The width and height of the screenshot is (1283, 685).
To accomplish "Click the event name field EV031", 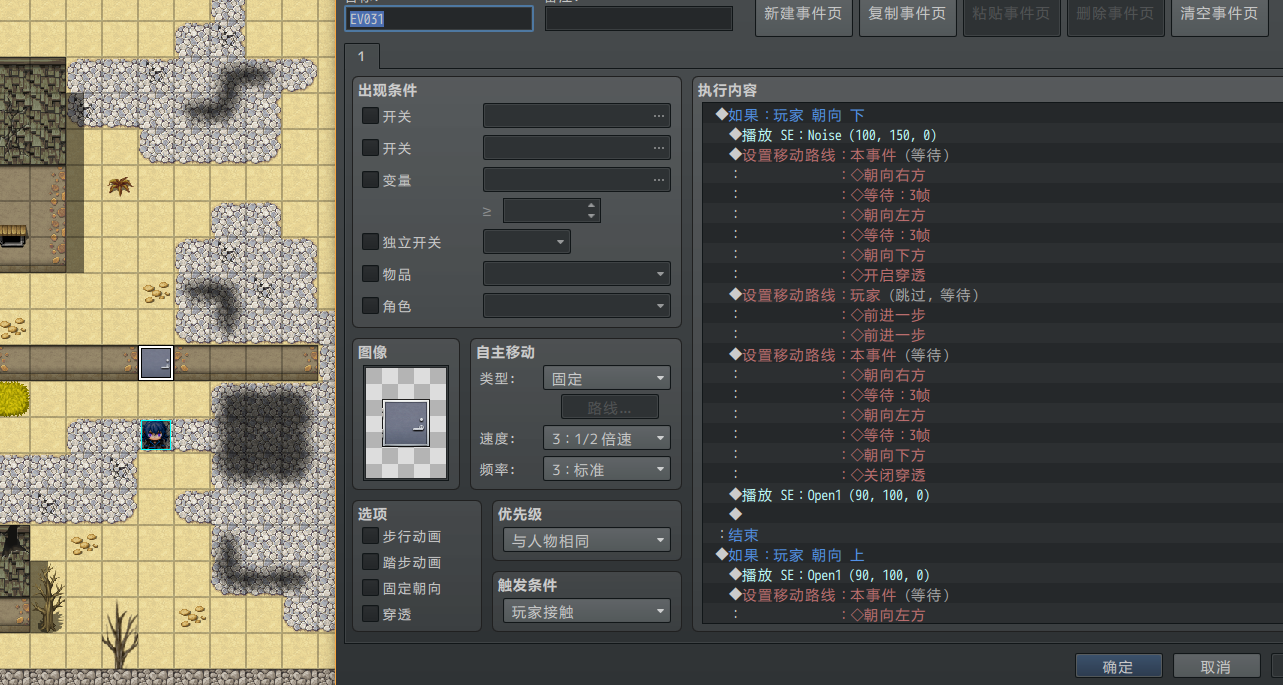I will pyautogui.click(x=438, y=18).
